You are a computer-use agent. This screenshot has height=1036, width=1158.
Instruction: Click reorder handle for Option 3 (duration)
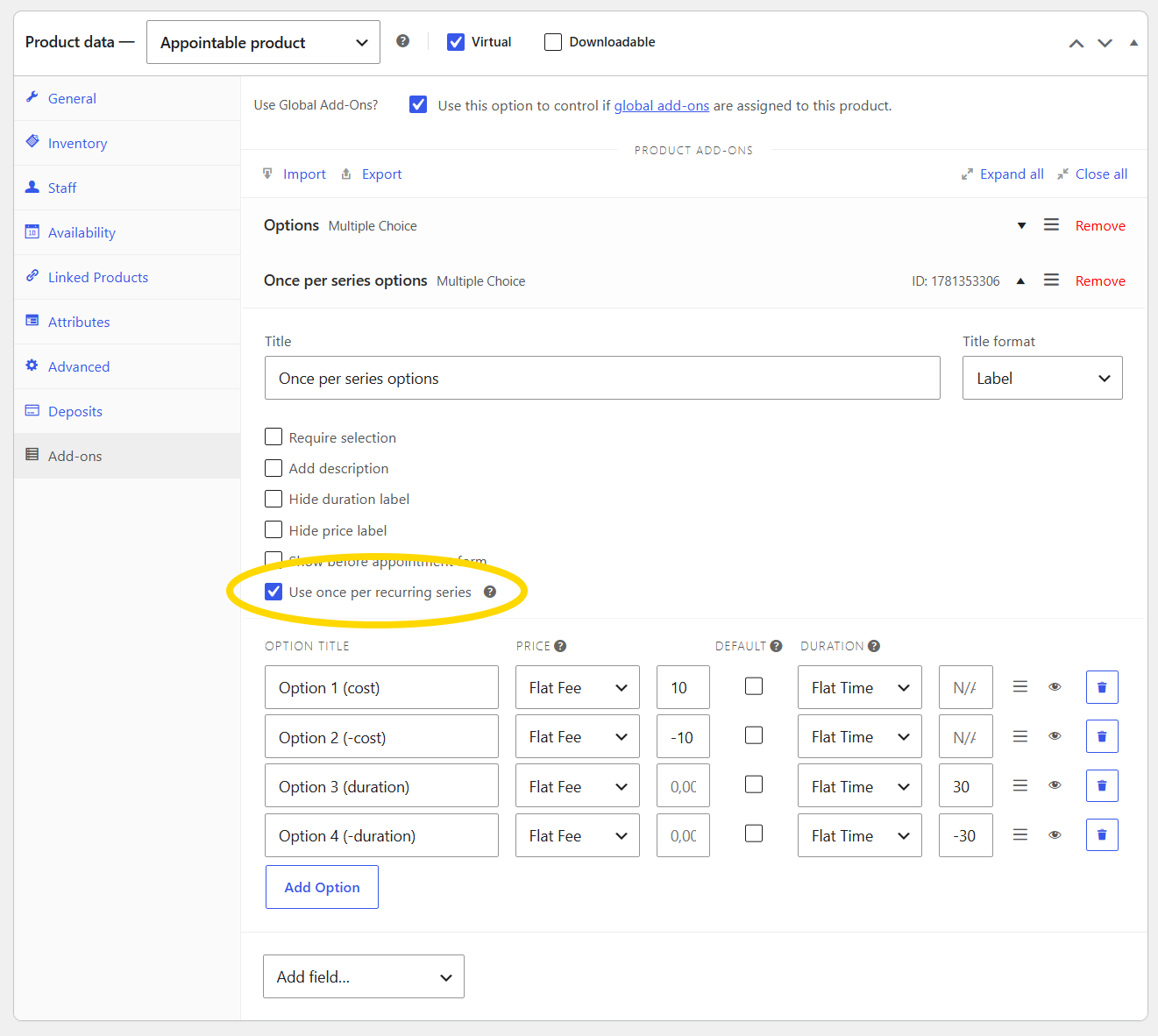[x=1020, y=785]
